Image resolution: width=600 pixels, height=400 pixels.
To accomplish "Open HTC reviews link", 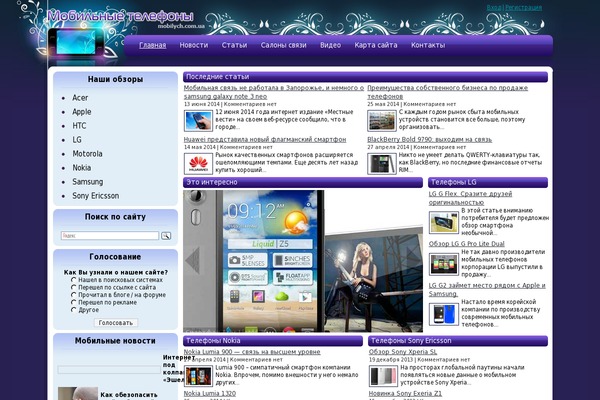I will (79, 126).
